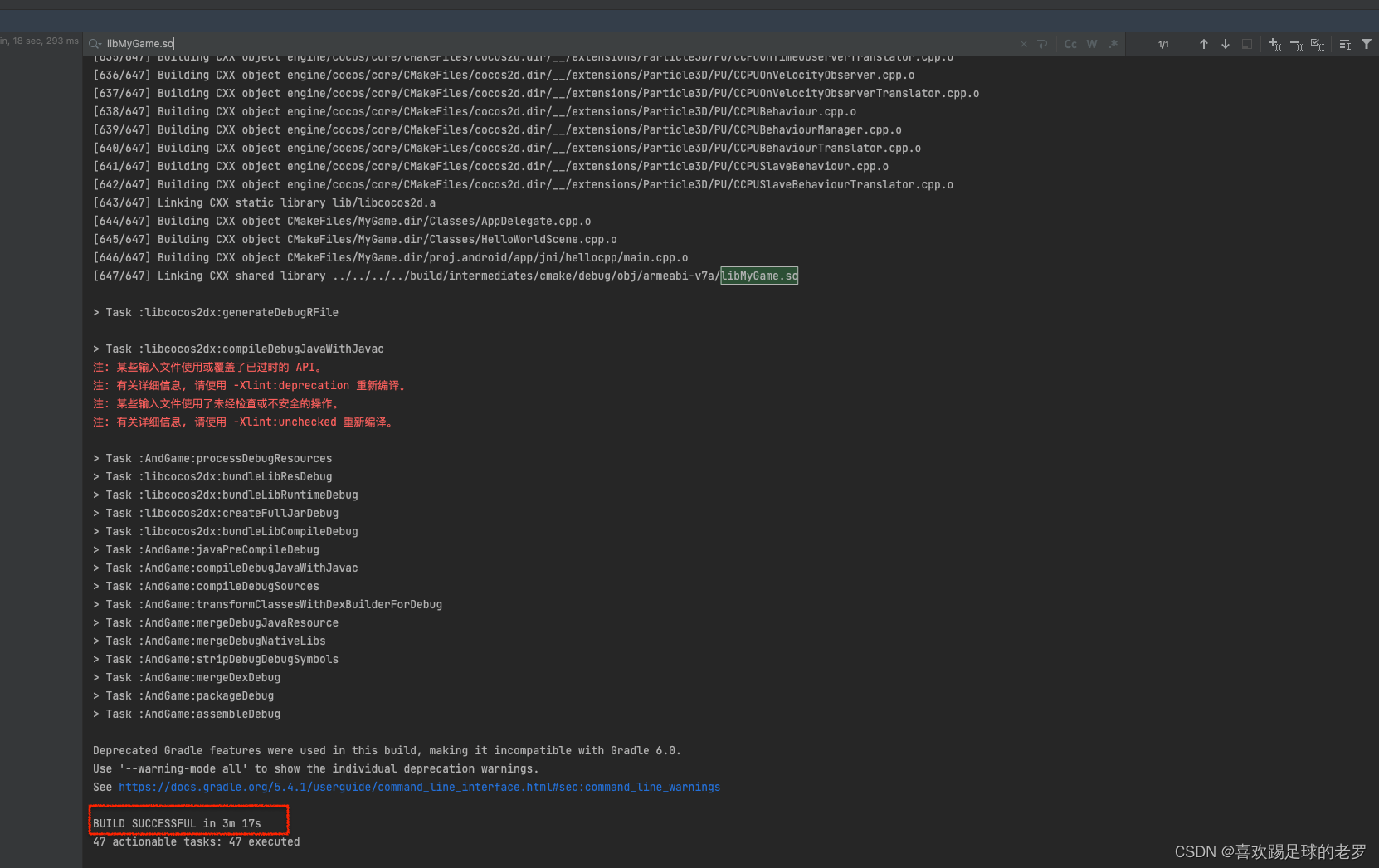Click the [646/647] hellocpp/main.cpp.o build line

click(x=391, y=257)
